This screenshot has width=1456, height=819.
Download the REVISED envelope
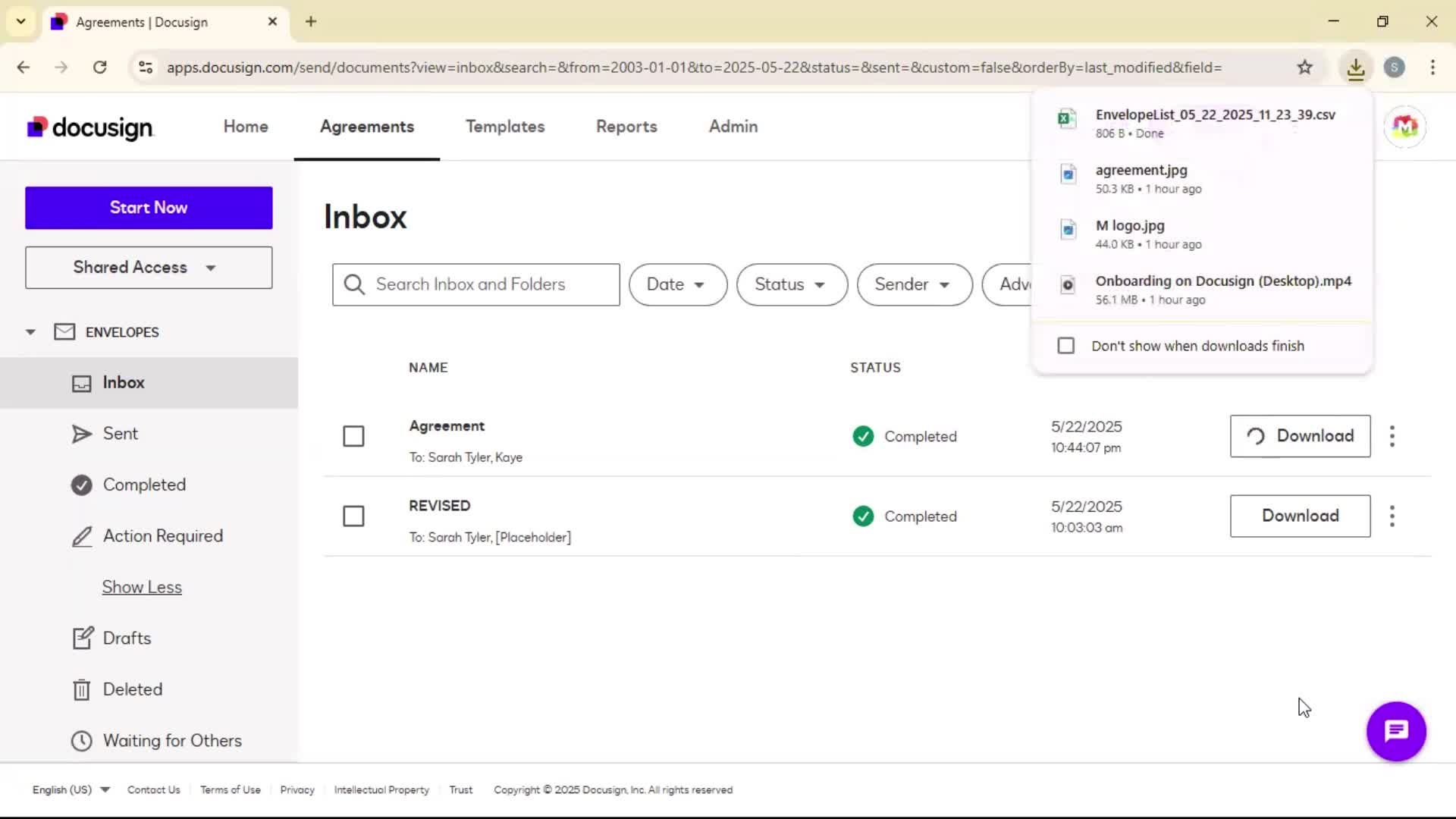point(1300,516)
